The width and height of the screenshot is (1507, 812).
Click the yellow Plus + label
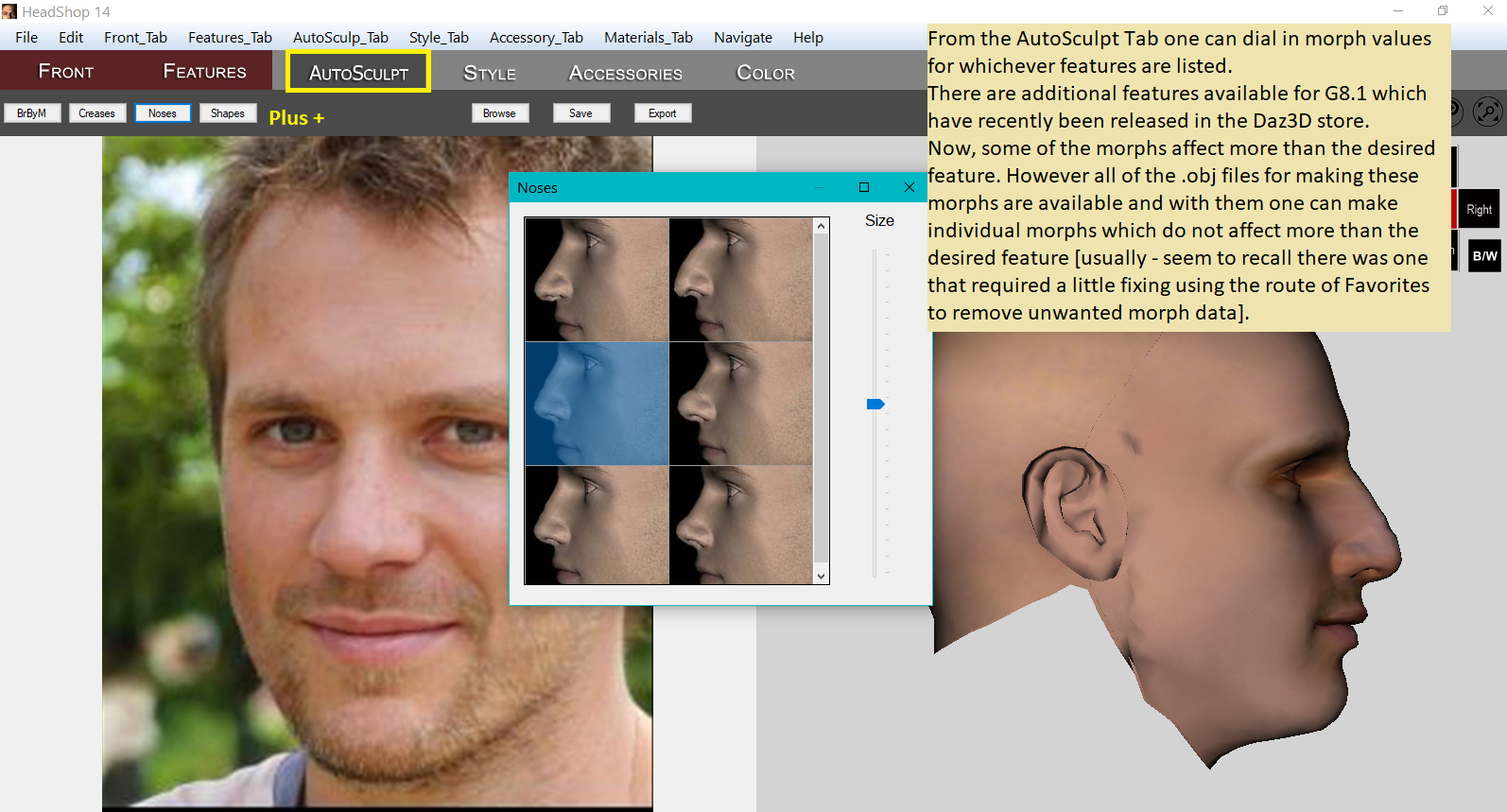296,118
